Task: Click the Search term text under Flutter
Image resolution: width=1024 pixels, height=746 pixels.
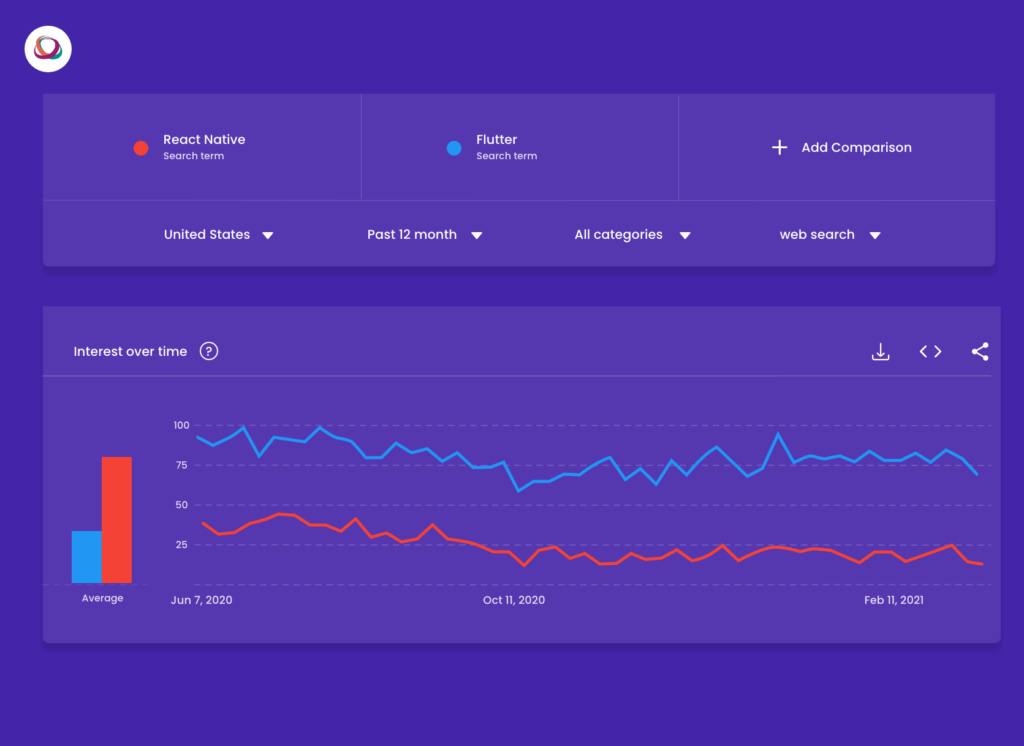Action: (507, 156)
